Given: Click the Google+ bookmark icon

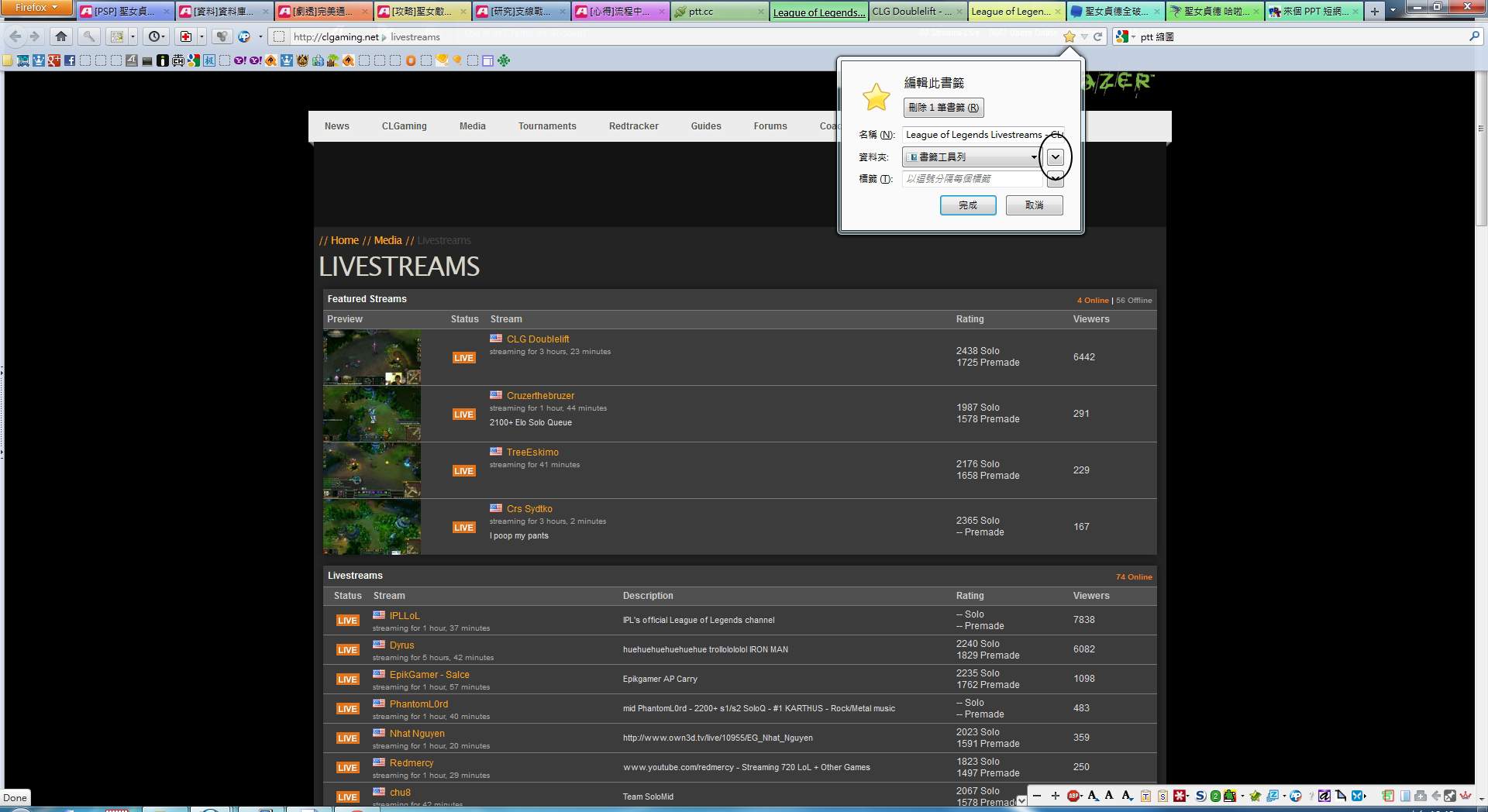Looking at the screenshot, I should pos(54,60).
